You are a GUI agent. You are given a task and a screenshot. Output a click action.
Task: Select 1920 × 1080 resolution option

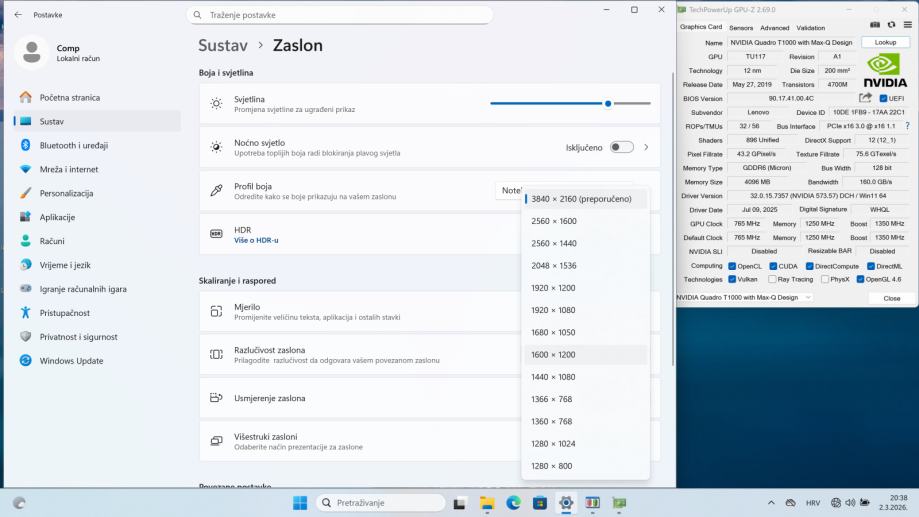(x=586, y=310)
